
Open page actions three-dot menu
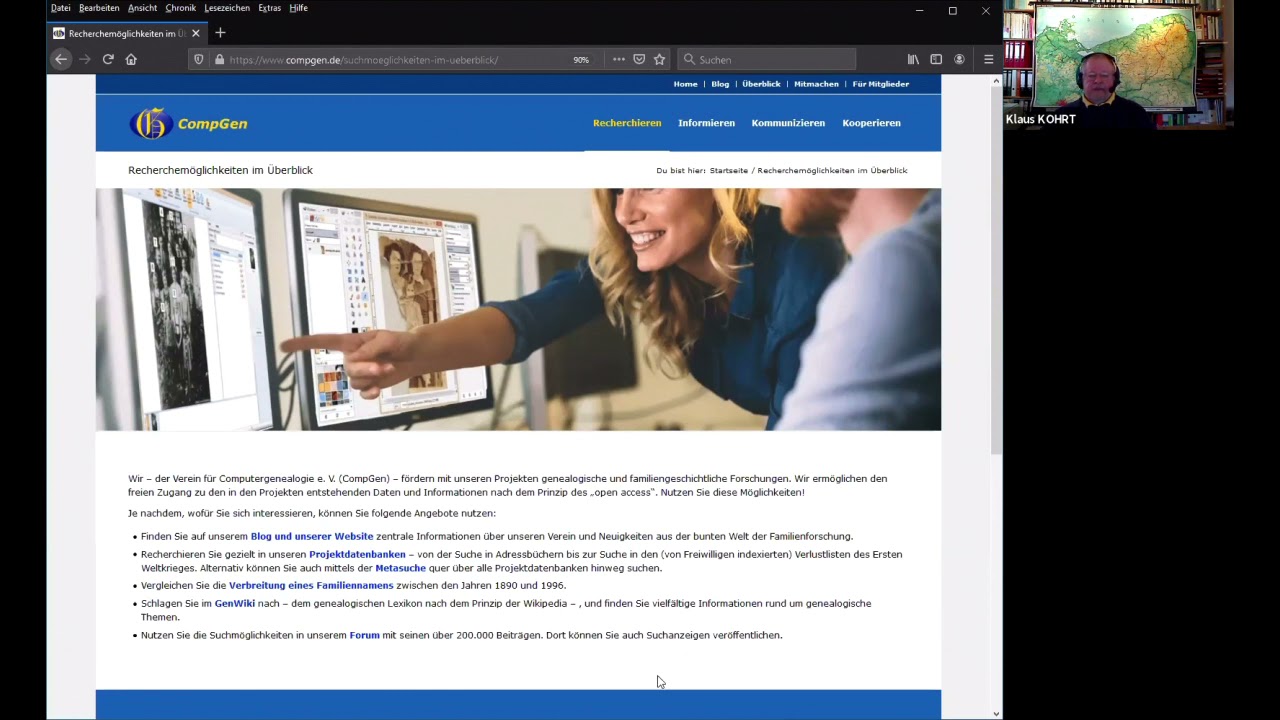coord(619,59)
